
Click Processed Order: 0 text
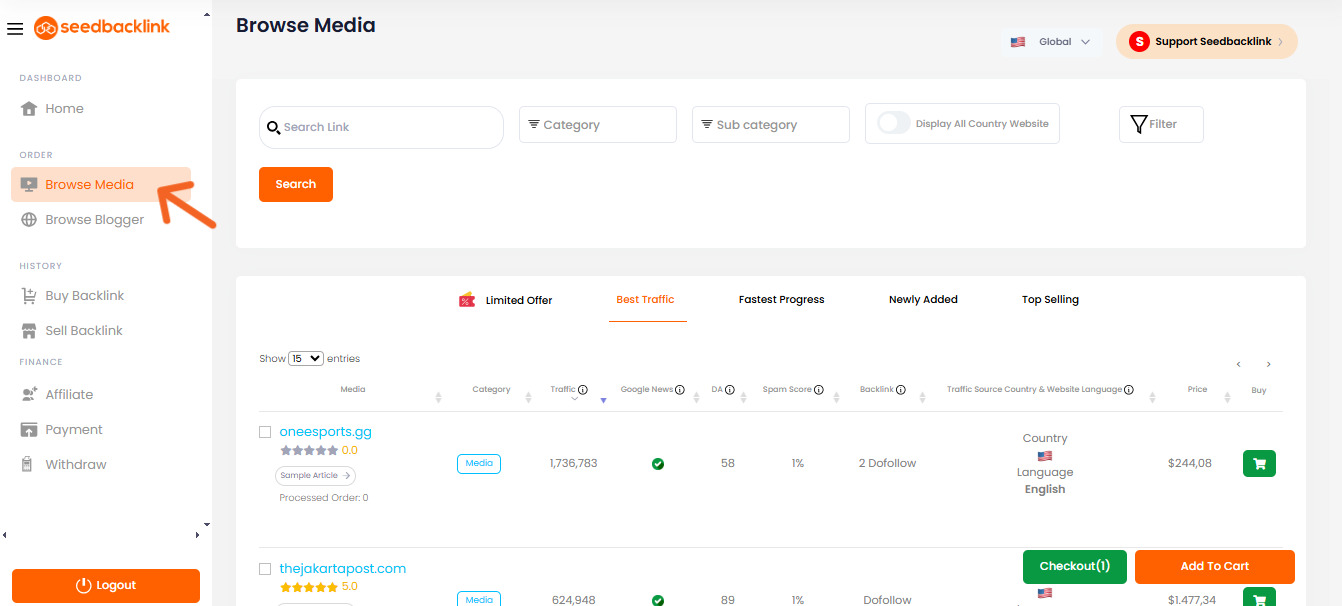[324, 498]
